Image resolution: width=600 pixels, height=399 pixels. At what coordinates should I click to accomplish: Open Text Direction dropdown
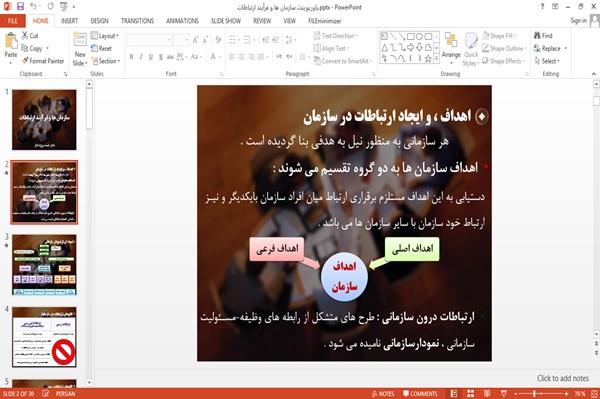click(x=336, y=36)
